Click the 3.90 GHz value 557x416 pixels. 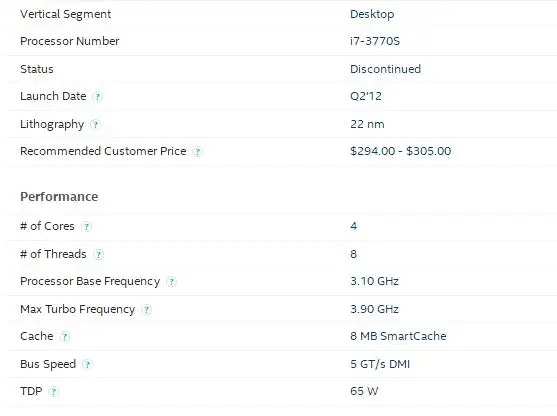tap(374, 309)
